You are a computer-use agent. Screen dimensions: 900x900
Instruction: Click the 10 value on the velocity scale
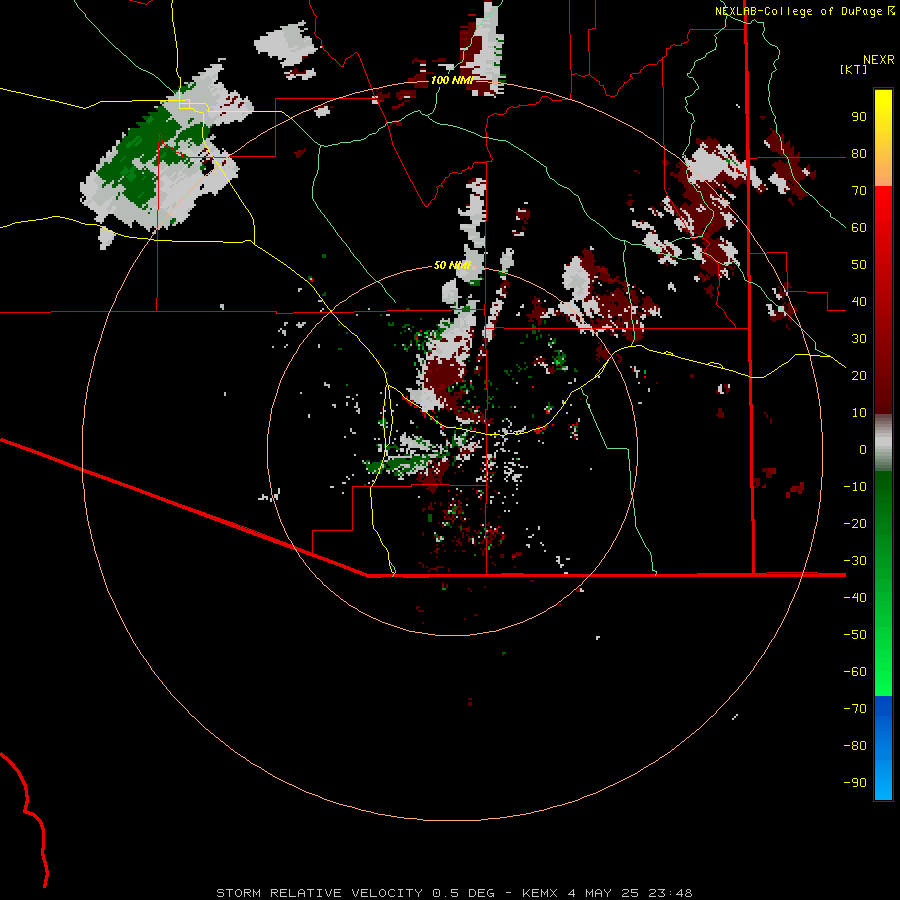click(x=859, y=413)
